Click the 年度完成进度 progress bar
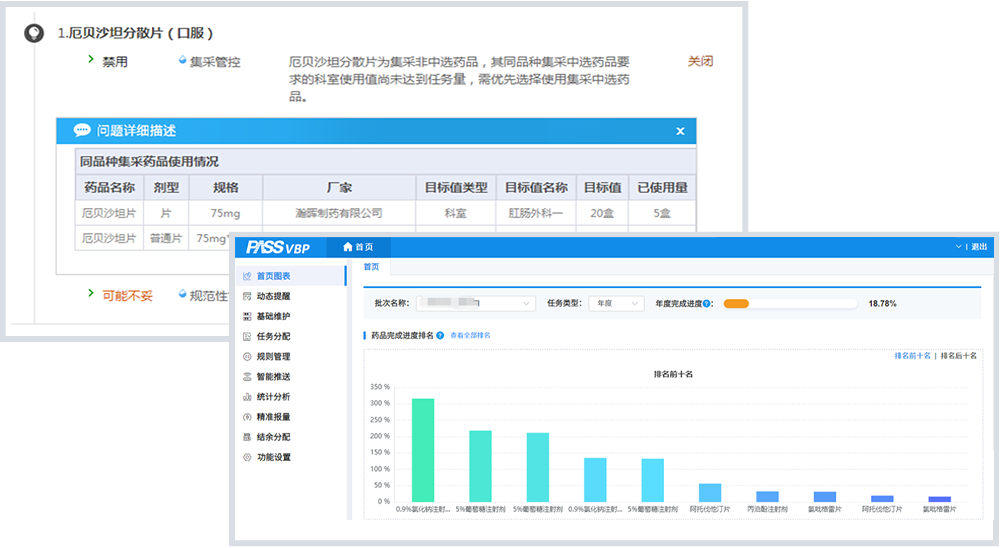The width and height of the screenshot is (1000, 548). (x=790, y=303)
